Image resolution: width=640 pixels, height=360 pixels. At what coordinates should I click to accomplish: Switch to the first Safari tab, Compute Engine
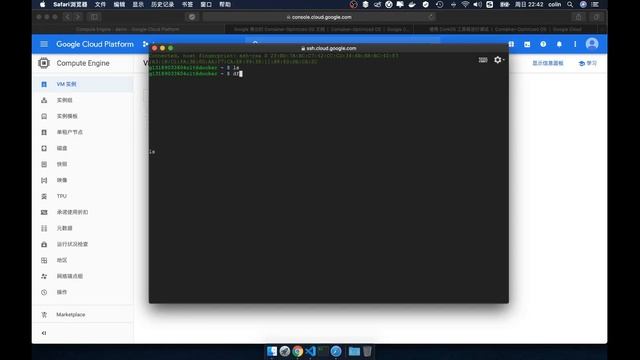coord(128,29)
